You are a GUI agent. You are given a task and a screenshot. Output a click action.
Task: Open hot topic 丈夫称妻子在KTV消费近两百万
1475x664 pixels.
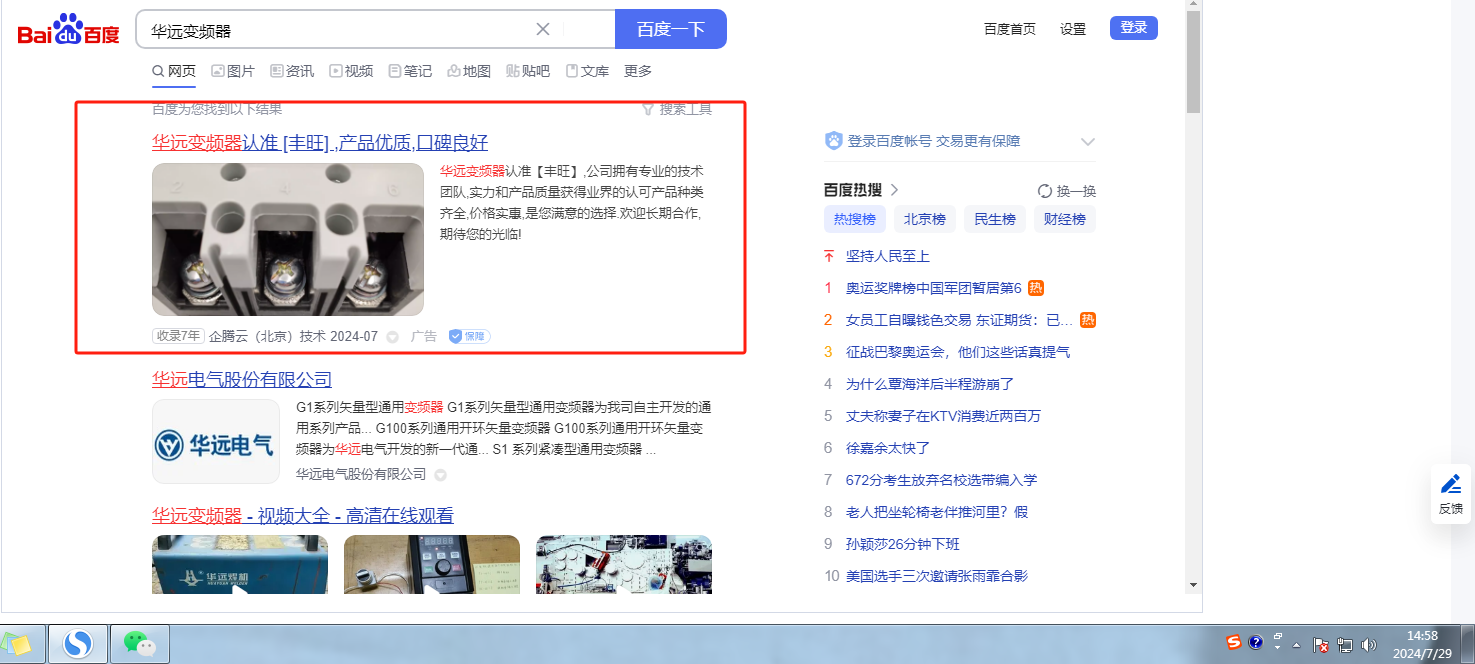click(x=943, y=416)
